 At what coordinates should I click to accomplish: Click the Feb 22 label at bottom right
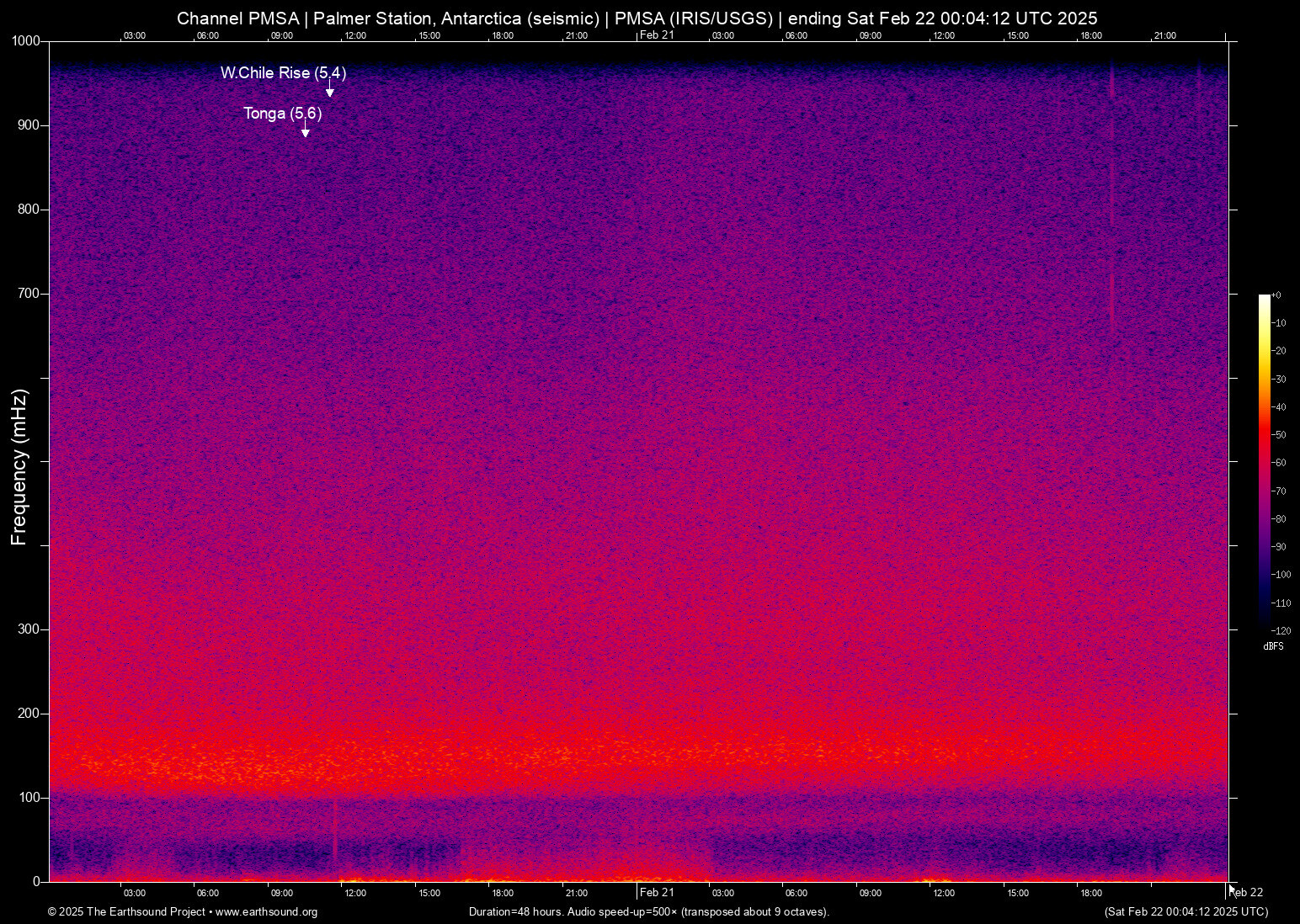coord(1248,892)
